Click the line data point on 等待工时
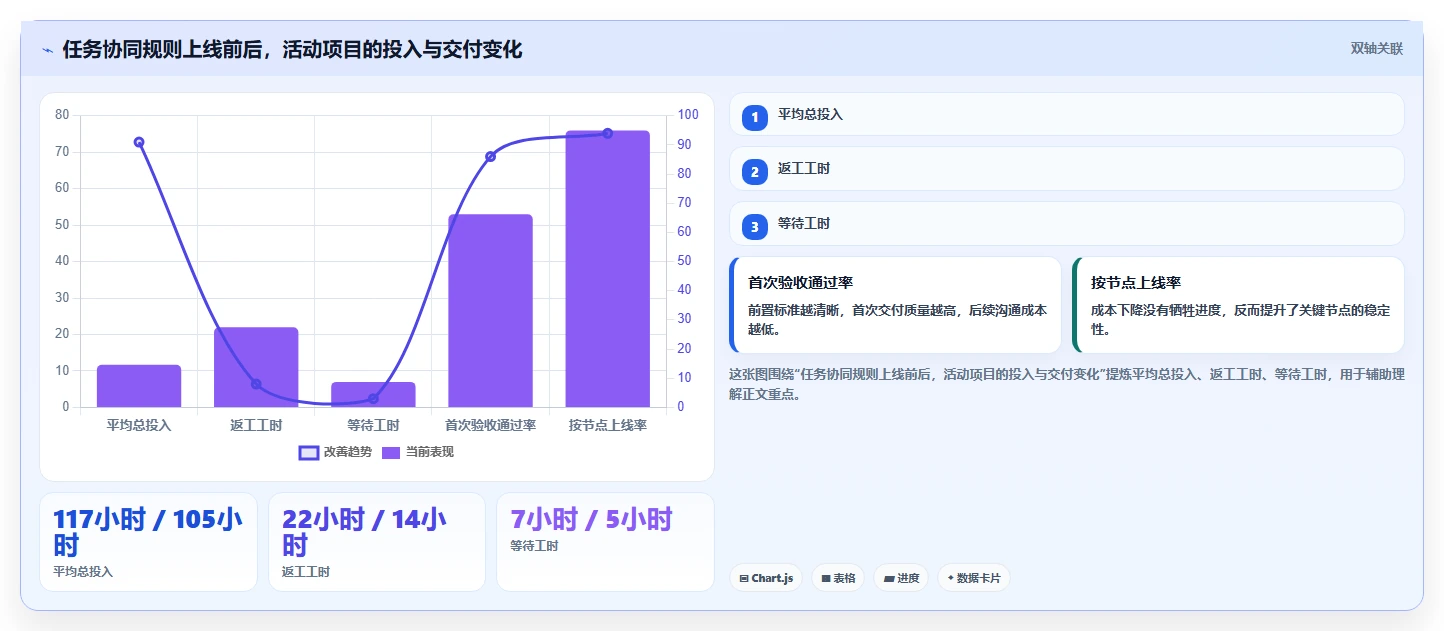Screen dimensions: 1444x631 [x=373, y=399]
